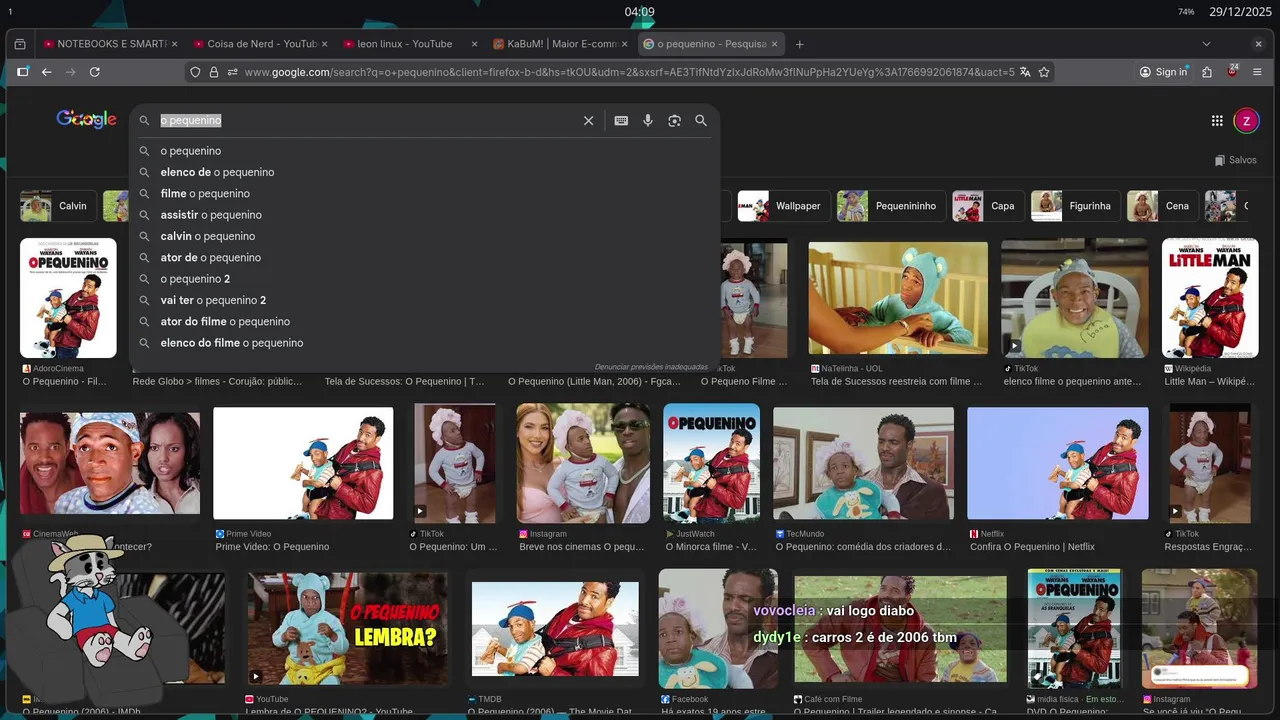
Task: Open the TMDB O Pequenino image result
Action: tap(555, 628)
